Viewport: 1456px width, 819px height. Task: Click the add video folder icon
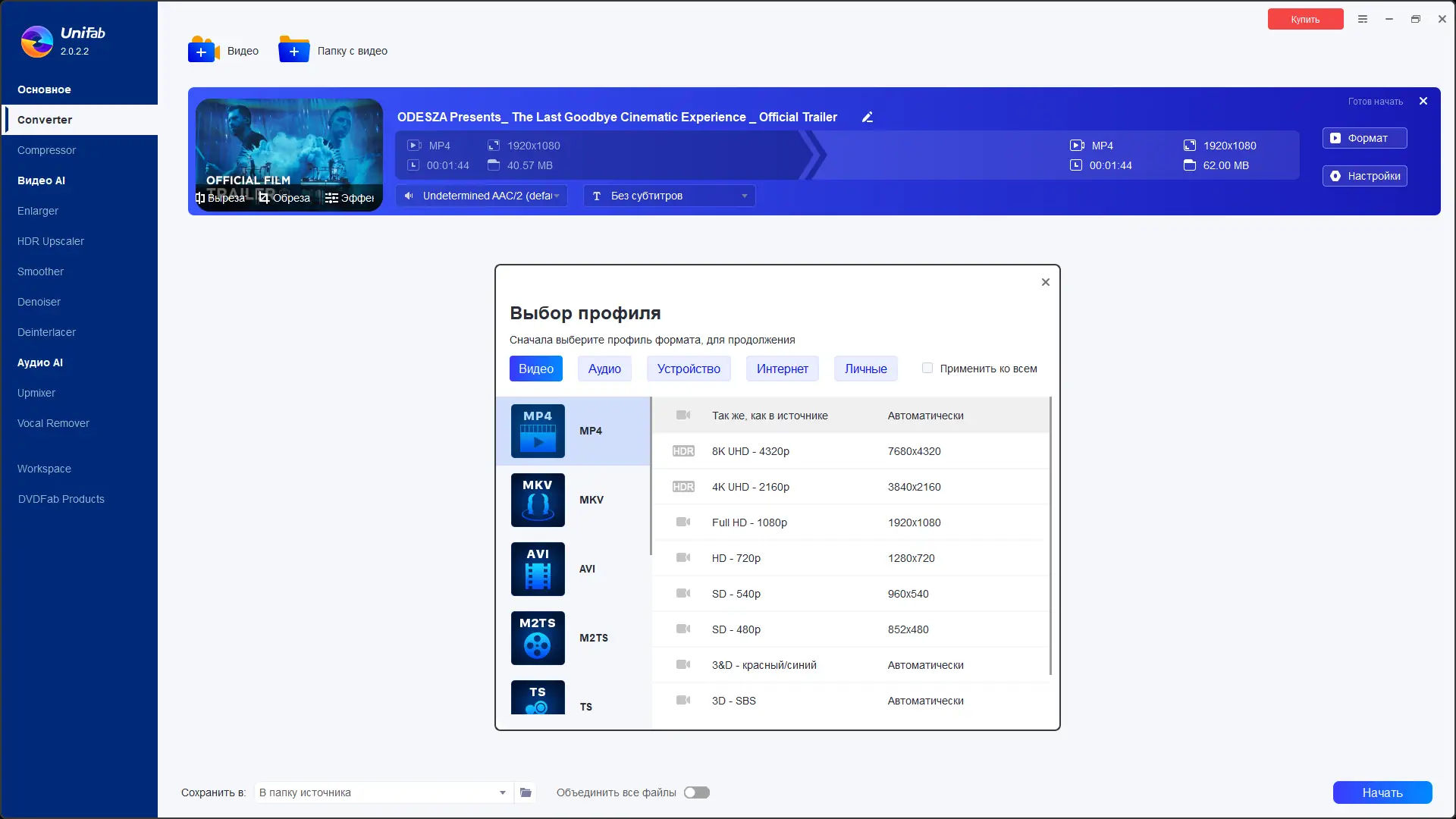[293, 50]
